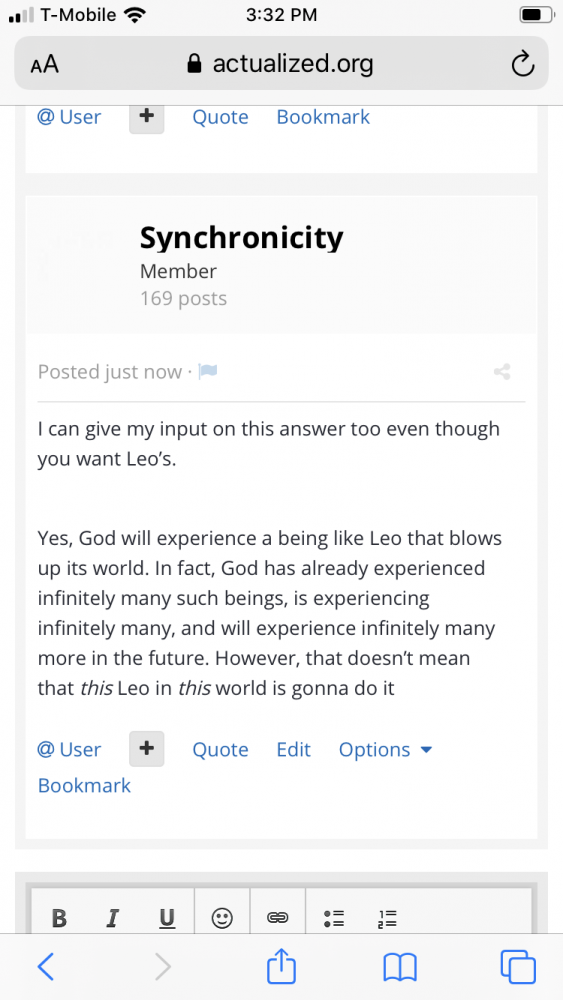Tap the actualized.org address bar

click(281, 63)
